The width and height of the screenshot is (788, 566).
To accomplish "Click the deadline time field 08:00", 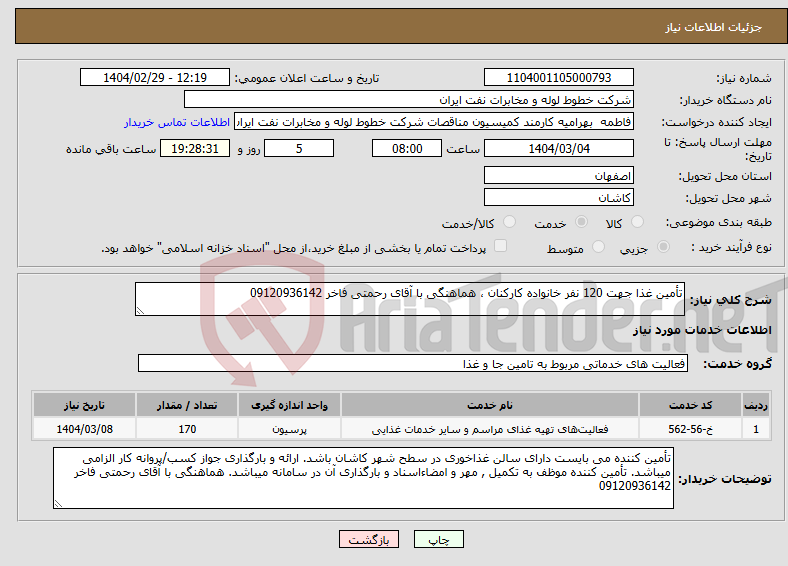I will 407,148.
